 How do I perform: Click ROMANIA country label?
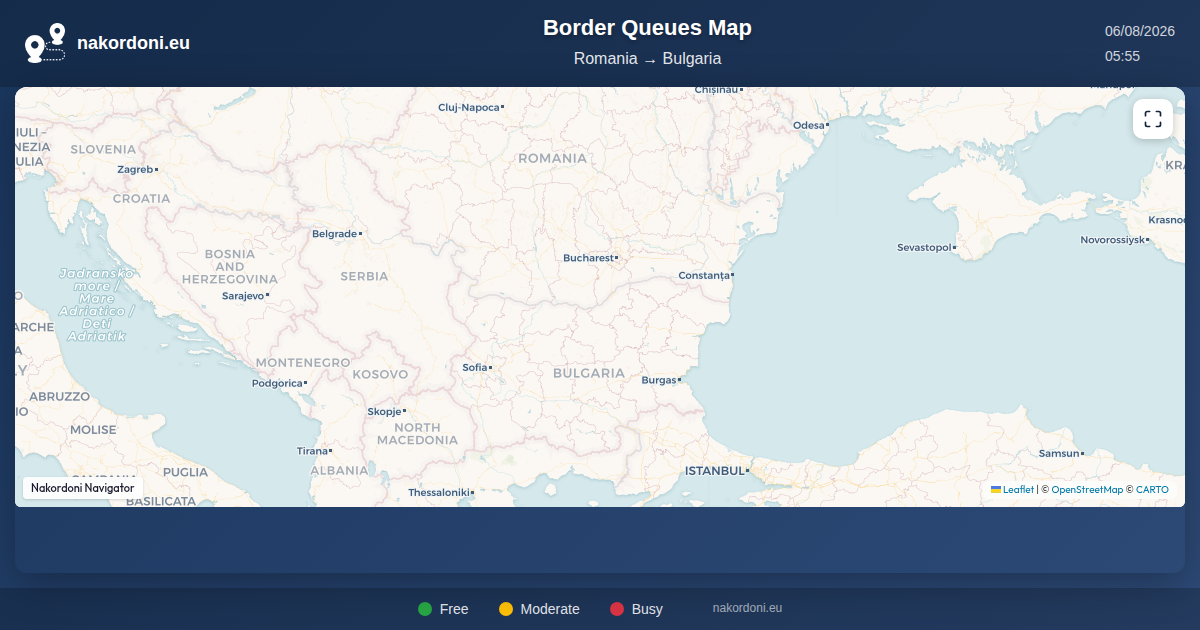click(x=552, y=159)
